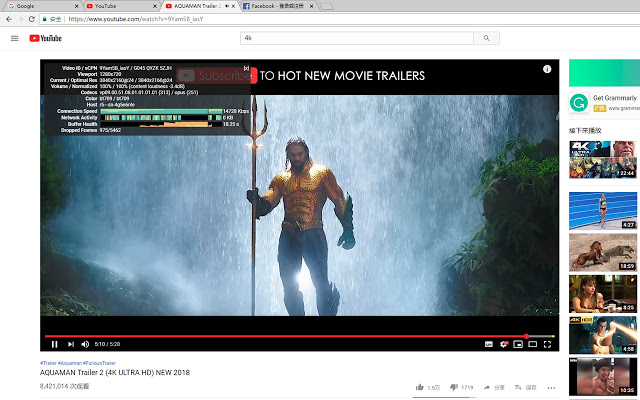Seek on the red progress bar
Image resolution: width=640 pixels, height=400 pixels.
[x=300, y=336]
